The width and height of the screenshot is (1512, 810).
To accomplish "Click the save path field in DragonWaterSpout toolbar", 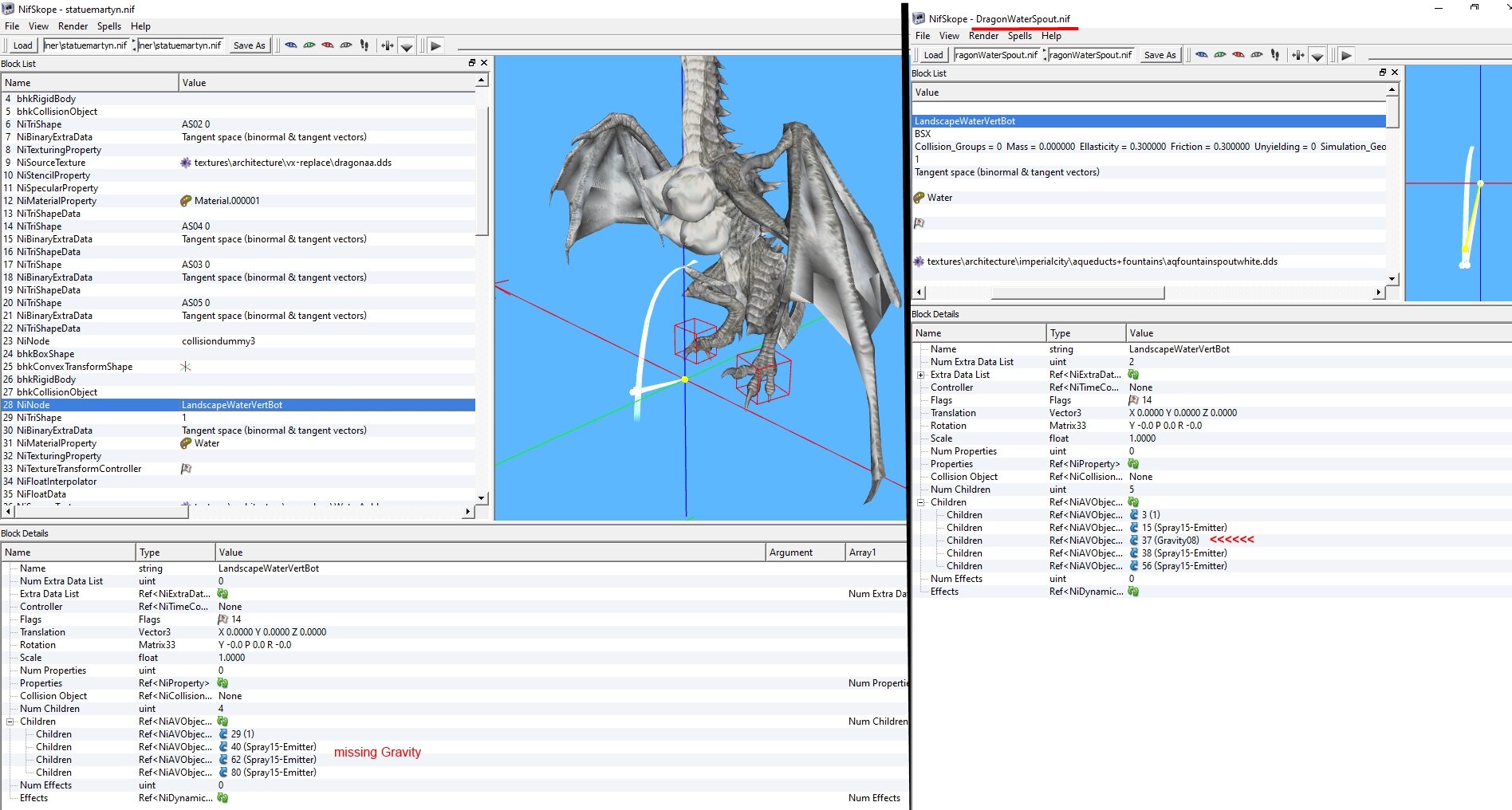I will click(x=1090, y=55).
